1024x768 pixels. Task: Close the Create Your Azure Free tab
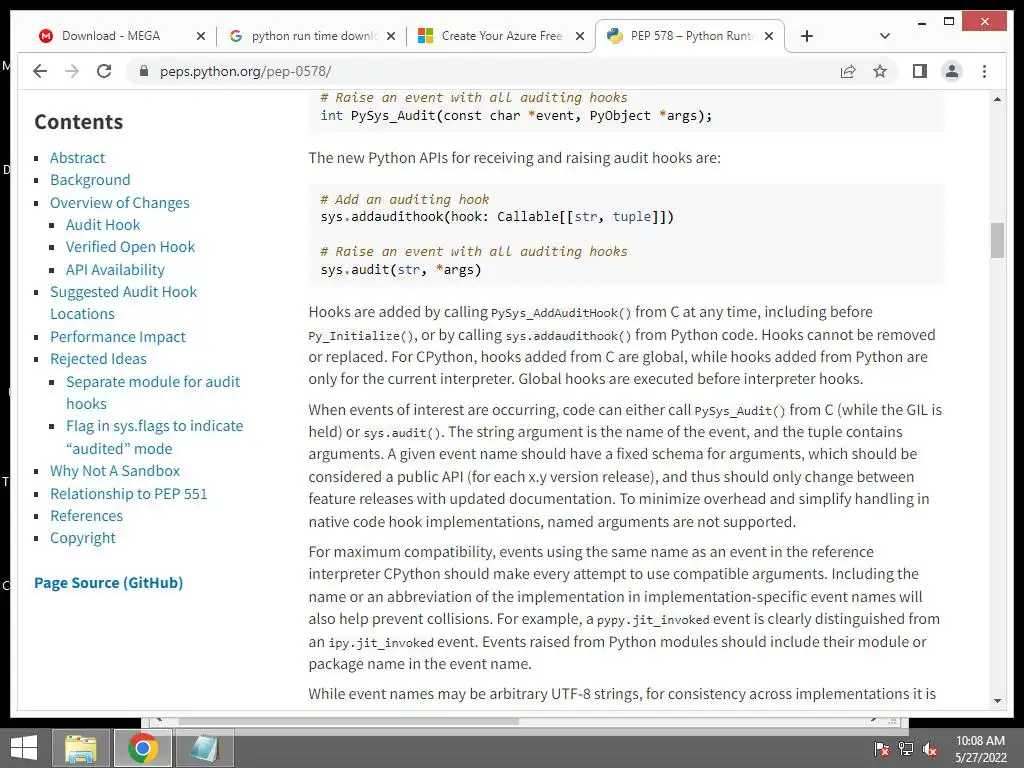pyautogui.click(x=580, y=36)
